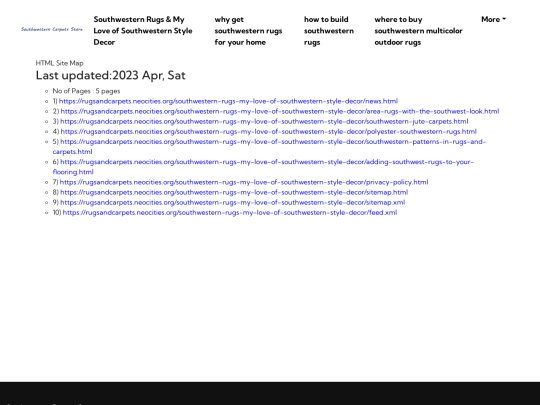Open southwestern-jute-carpets.html link
Image resolution: width=540 pixels, height=405 pixels.
pyautogui.click(x=264, y=121)
